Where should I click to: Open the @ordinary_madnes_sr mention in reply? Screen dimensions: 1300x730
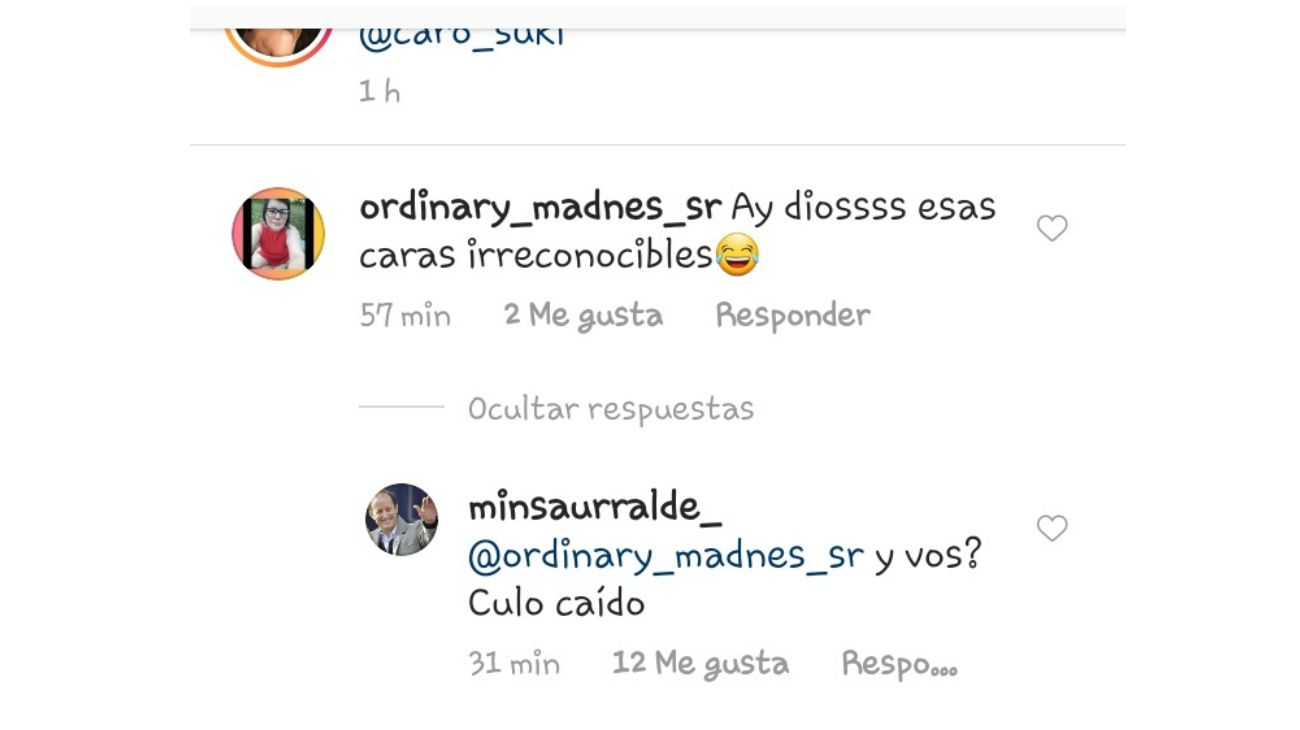point(666,556)
